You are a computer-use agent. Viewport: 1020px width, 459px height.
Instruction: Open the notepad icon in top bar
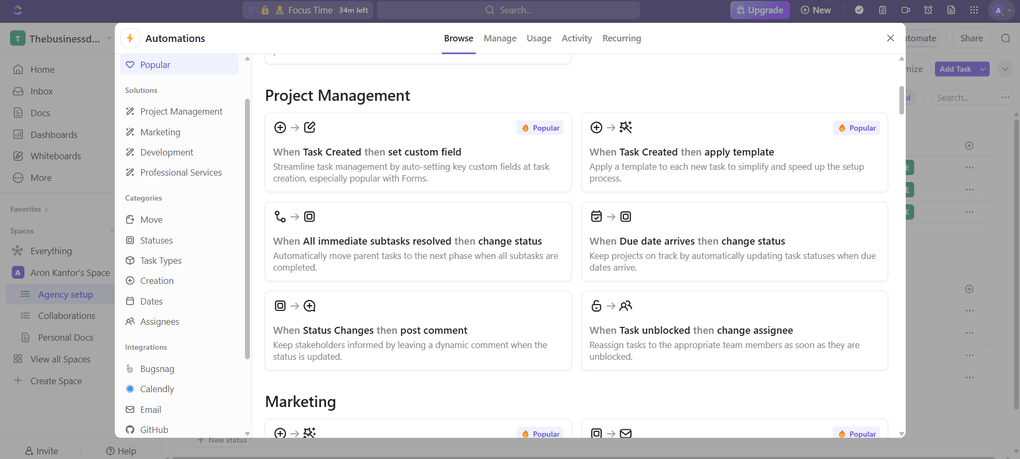coord(882,10)
